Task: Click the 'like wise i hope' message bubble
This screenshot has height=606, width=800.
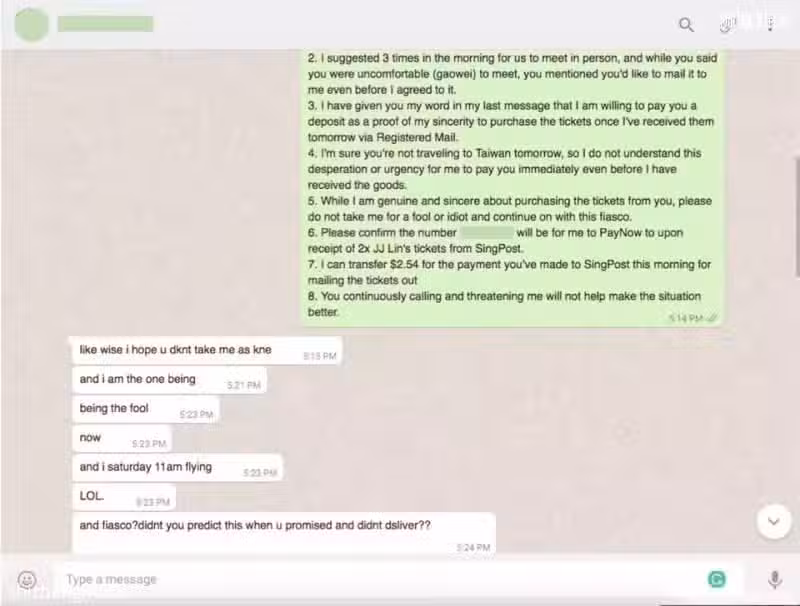Action: [207, 350]
